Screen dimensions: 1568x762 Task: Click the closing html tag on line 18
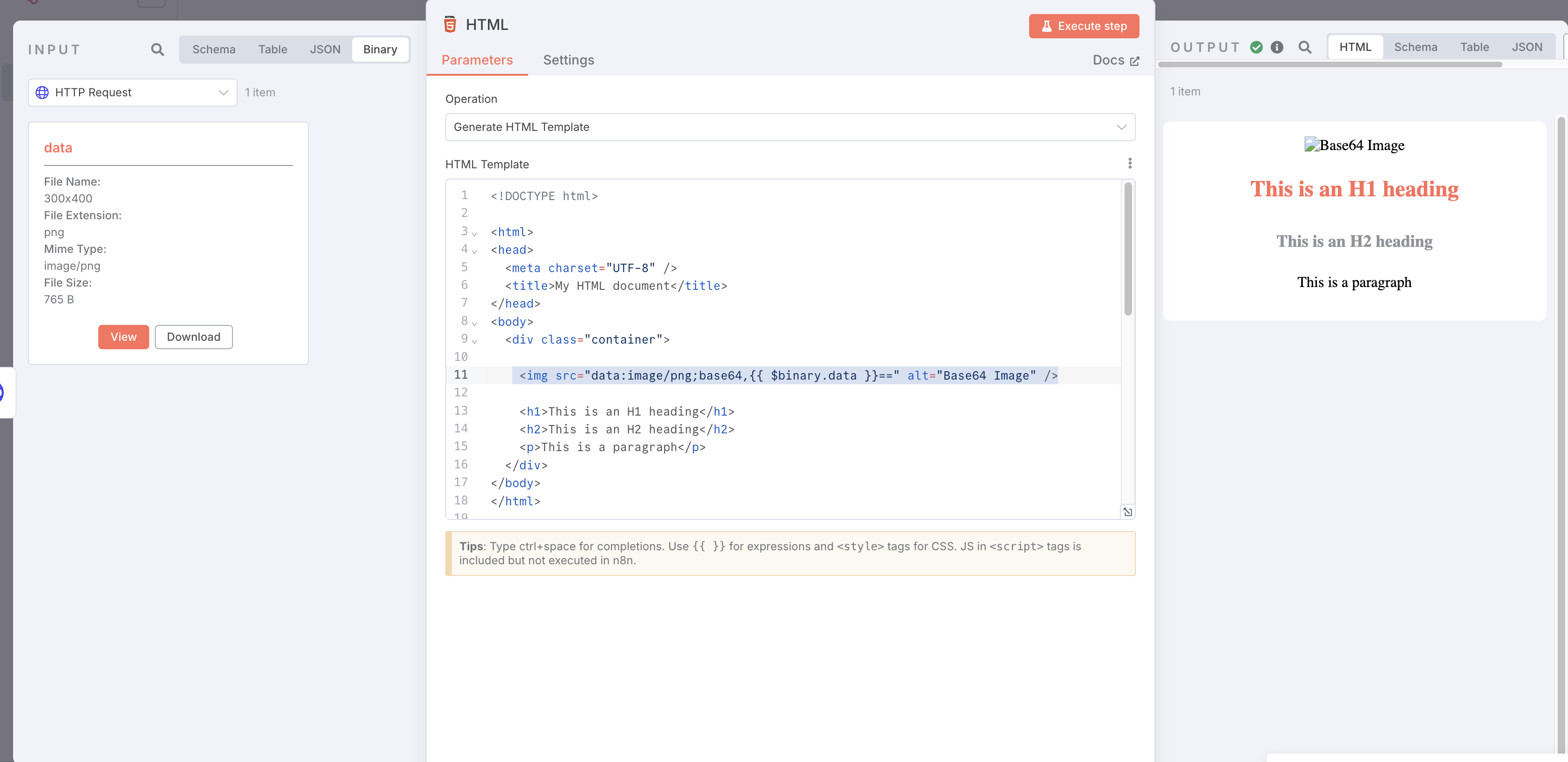[x=515, y=501]
